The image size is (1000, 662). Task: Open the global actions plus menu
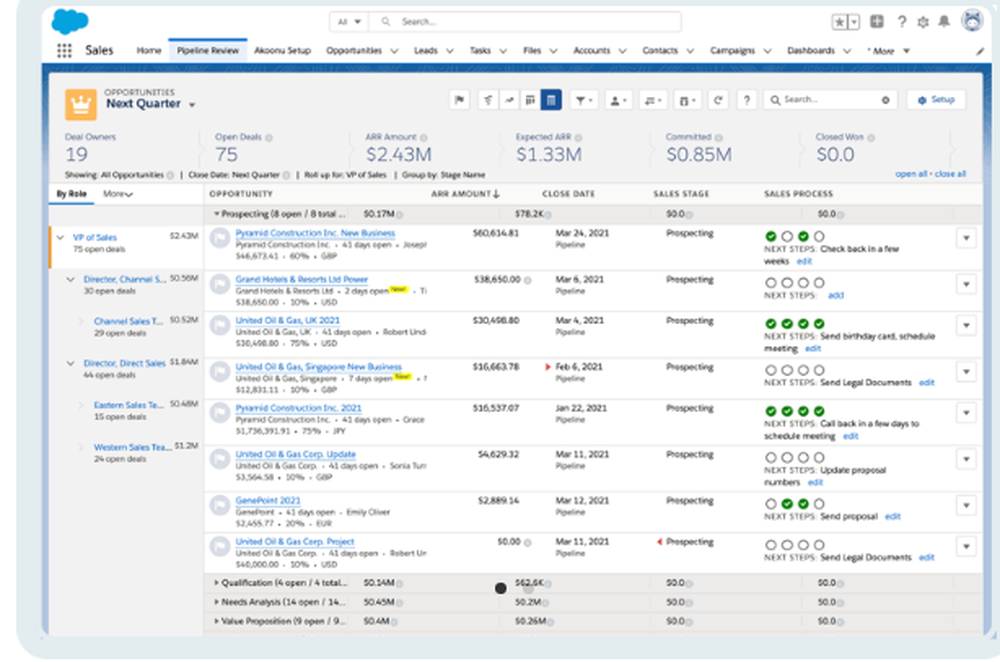pyautogui.click(x=877, y=22)
